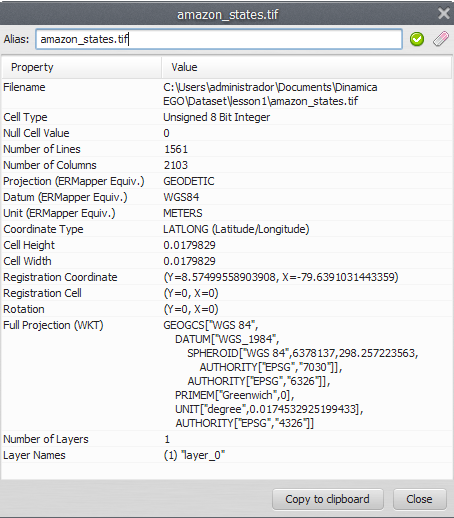Viewport: 454px width, 518px height.
Task: Select the Cell Type row
Action: [227, 117]
